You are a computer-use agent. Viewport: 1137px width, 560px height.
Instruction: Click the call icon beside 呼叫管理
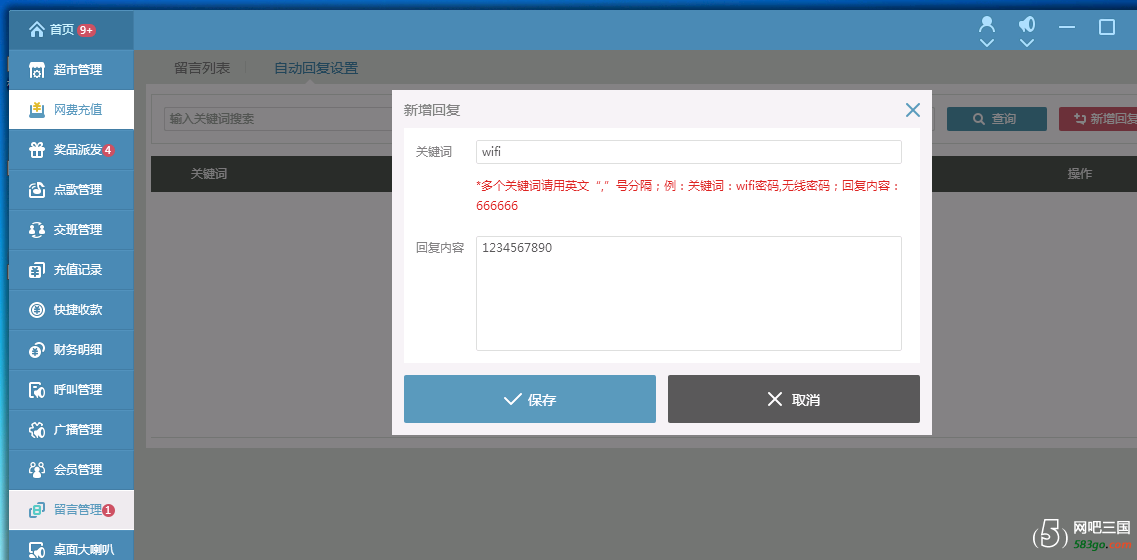(x=37, y=390)
